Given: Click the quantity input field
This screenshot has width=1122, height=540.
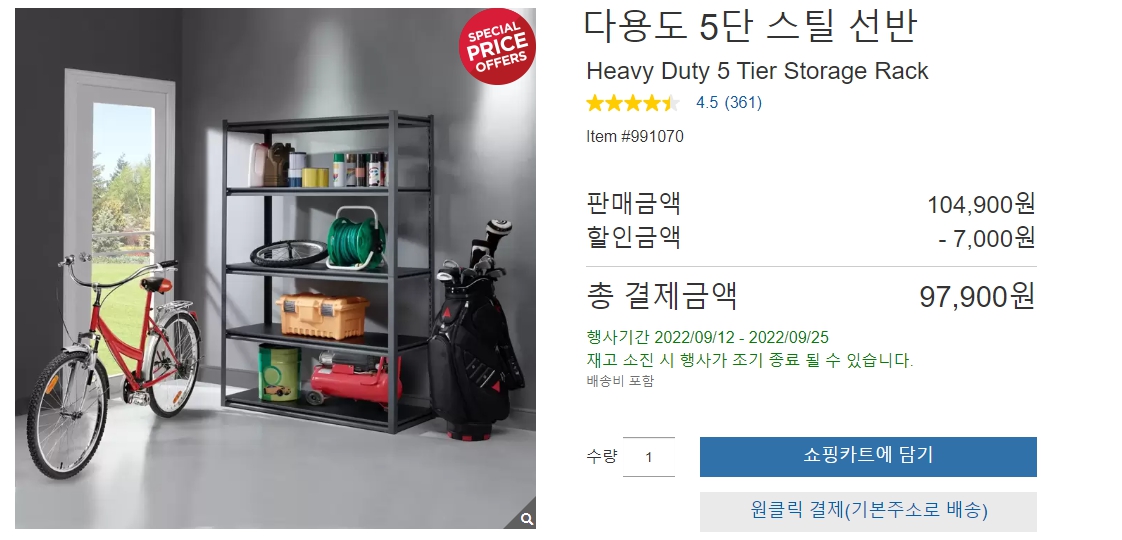Looking at the screenshot, I should [x=649, y=456].
